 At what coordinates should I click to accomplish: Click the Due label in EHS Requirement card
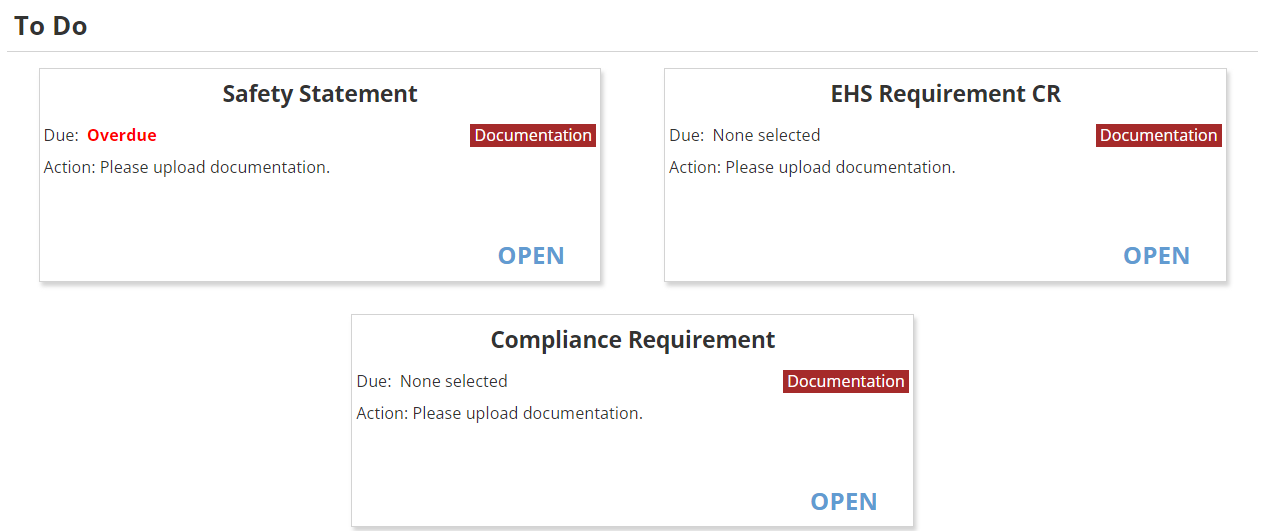click(x=686, y=135)
